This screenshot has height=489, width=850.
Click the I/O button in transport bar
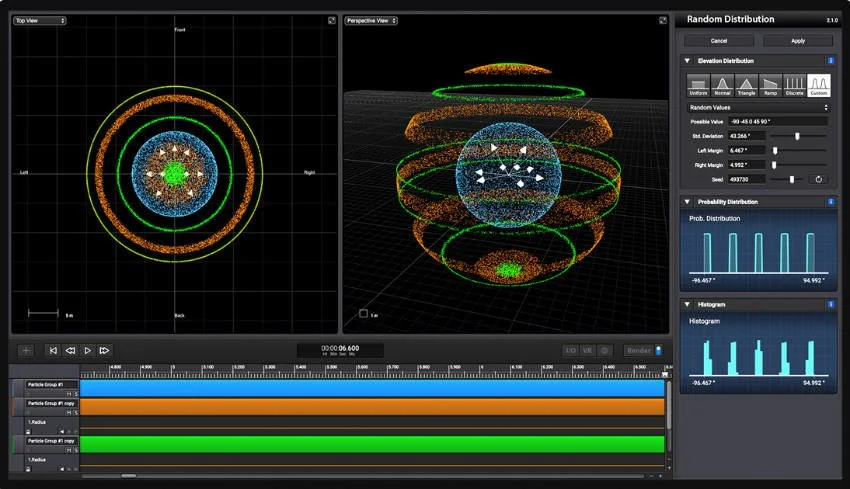(x=571, y=351)
